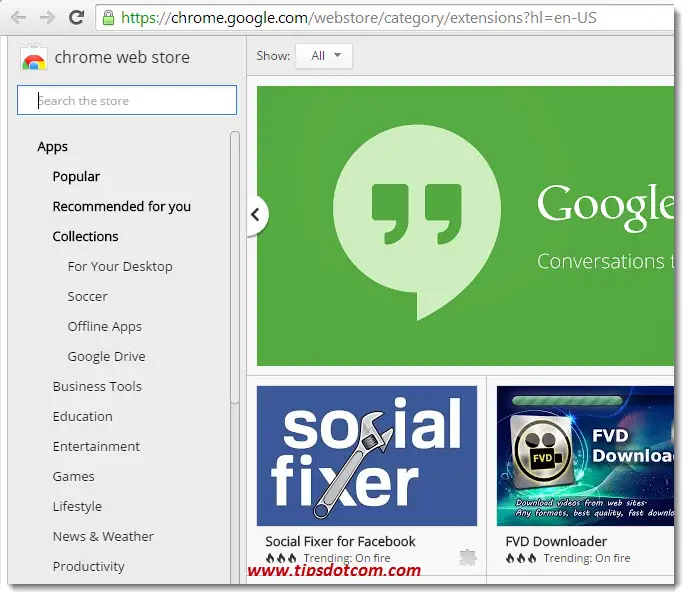Select the Productivity category

coord(89,566)
